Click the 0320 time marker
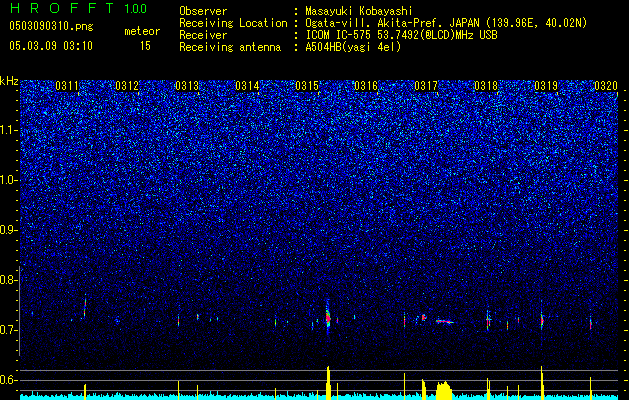Viewport: 629px width, 400px height. (606, 86)
